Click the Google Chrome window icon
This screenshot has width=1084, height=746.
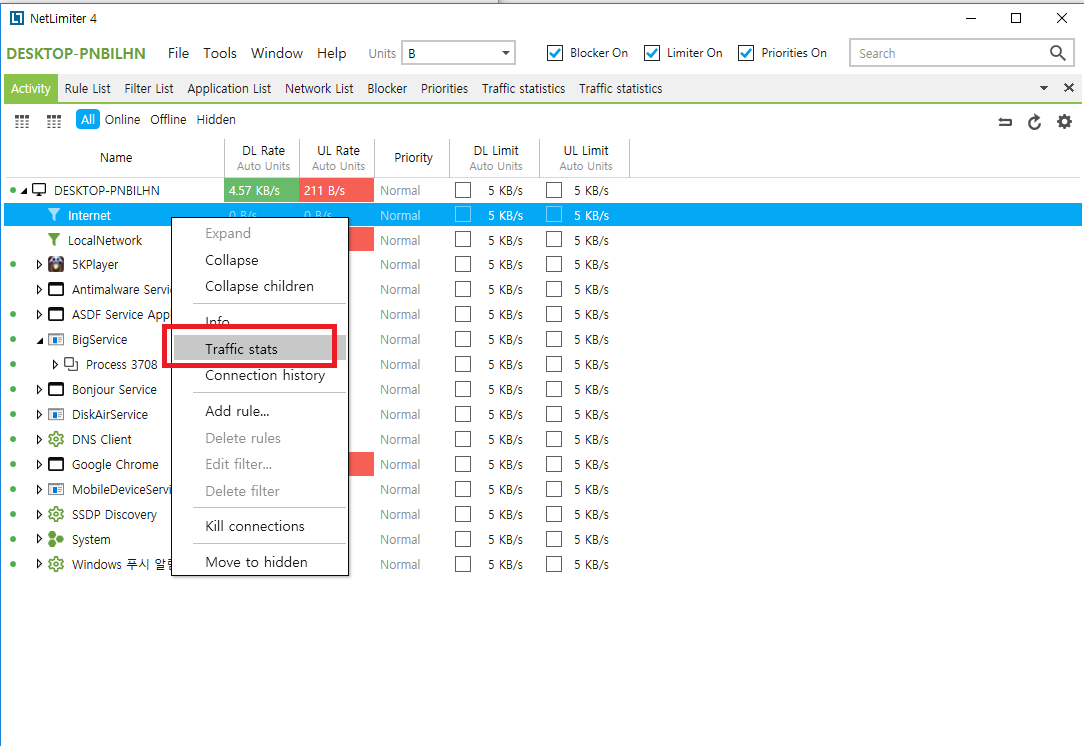[x=56, y=465]
